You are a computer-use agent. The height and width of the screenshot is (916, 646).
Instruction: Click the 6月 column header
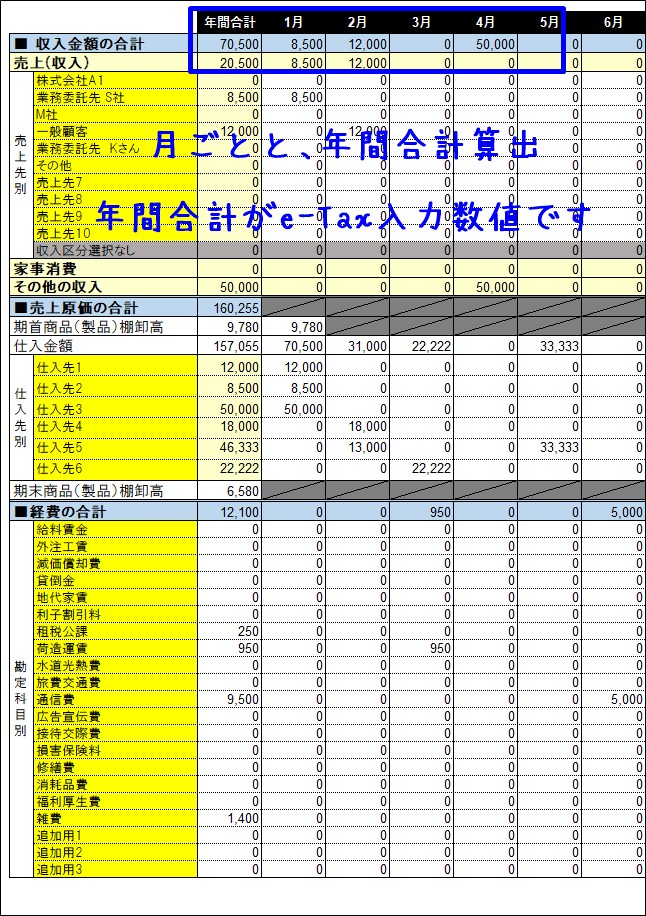[614, 21]
